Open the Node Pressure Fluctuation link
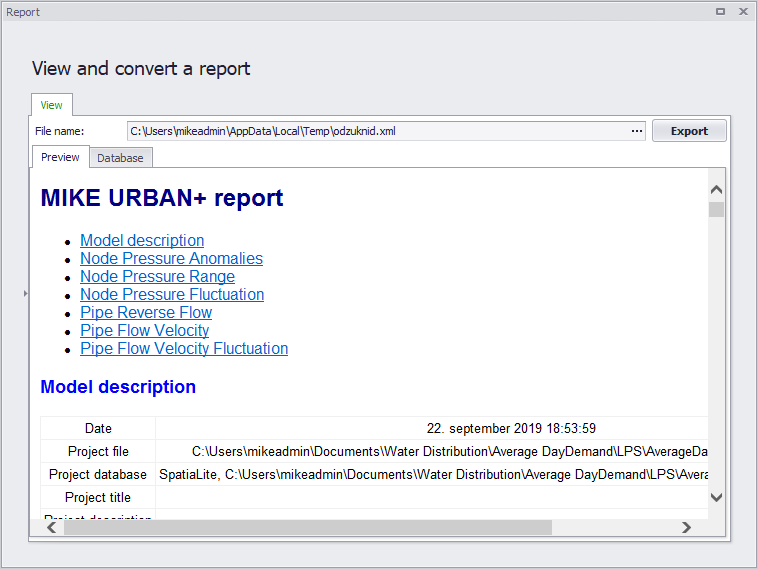The height and width of the screenshot is (569, 758). point(172,294)
